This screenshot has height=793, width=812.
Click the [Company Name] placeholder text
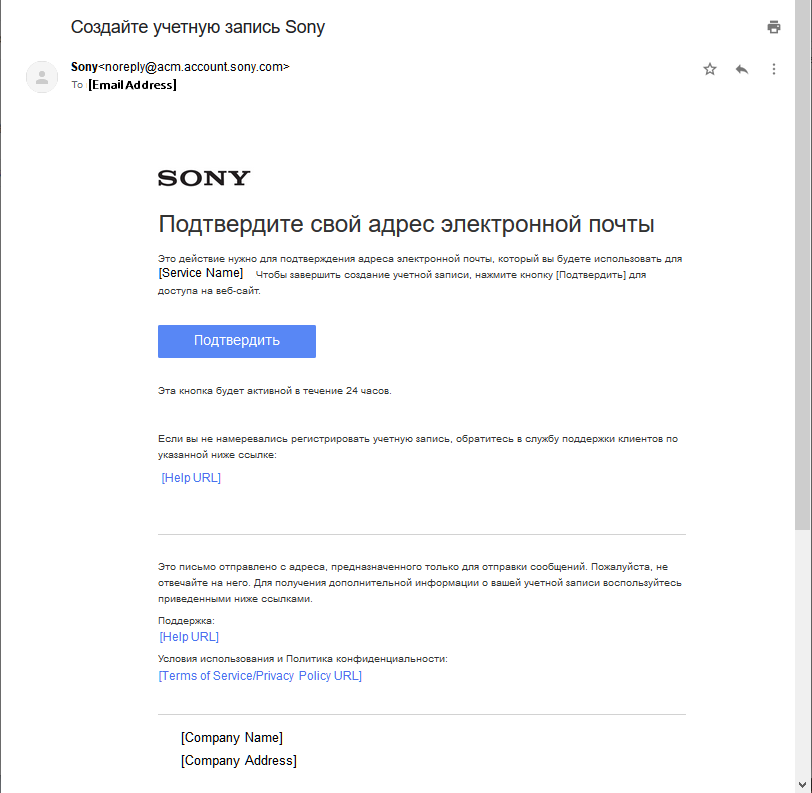(x=231, y=737)
